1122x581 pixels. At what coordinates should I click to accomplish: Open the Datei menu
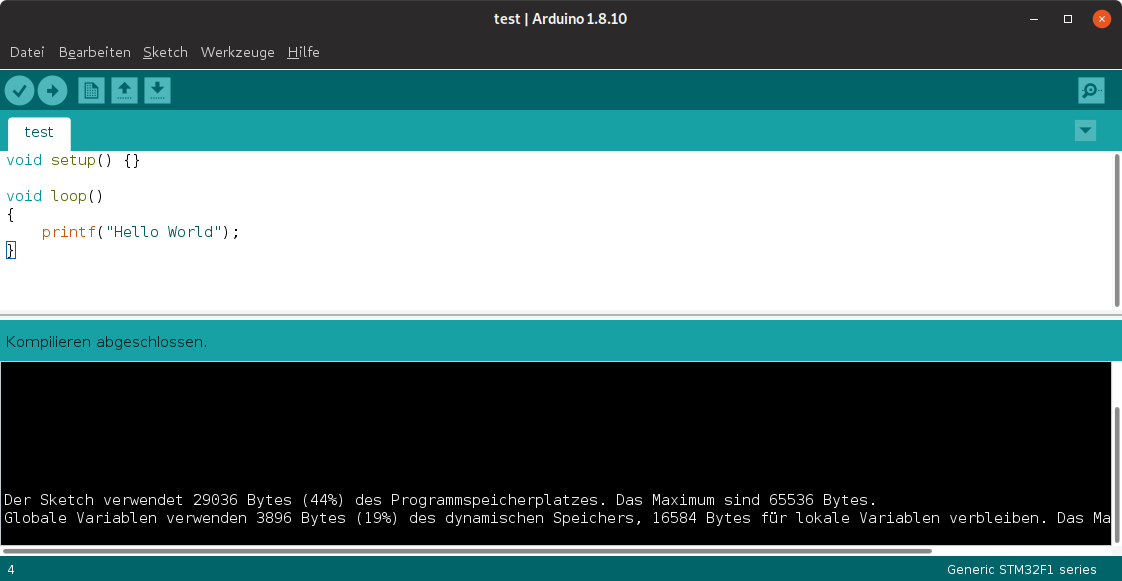pyautogui.click(x=26, y=52)
